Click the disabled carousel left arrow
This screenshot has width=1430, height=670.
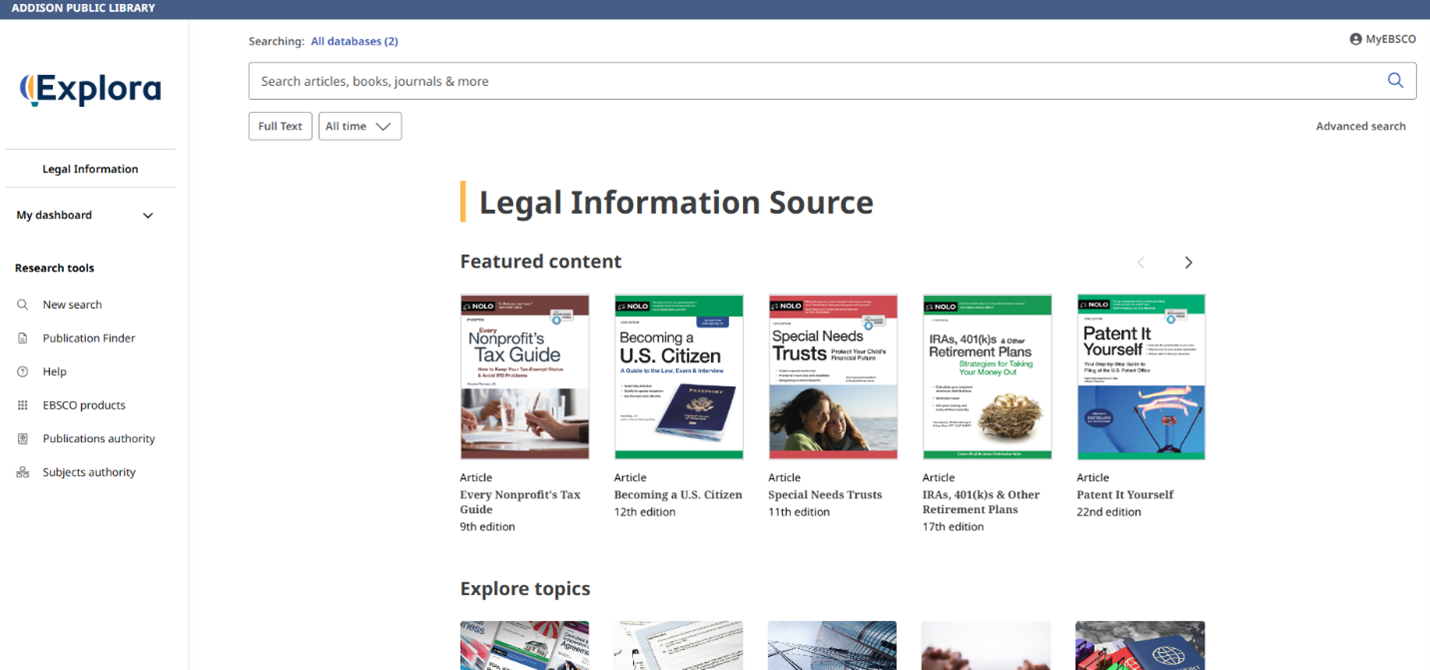(x=1140, y=262)
